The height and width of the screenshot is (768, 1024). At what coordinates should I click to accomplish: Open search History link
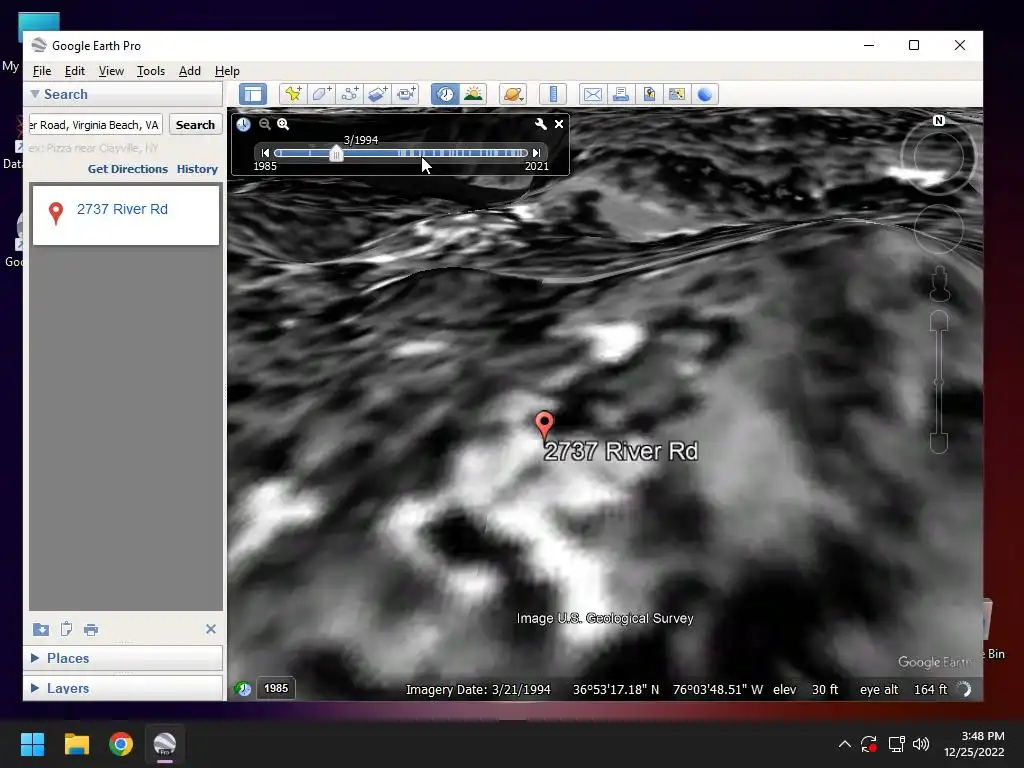197,168
